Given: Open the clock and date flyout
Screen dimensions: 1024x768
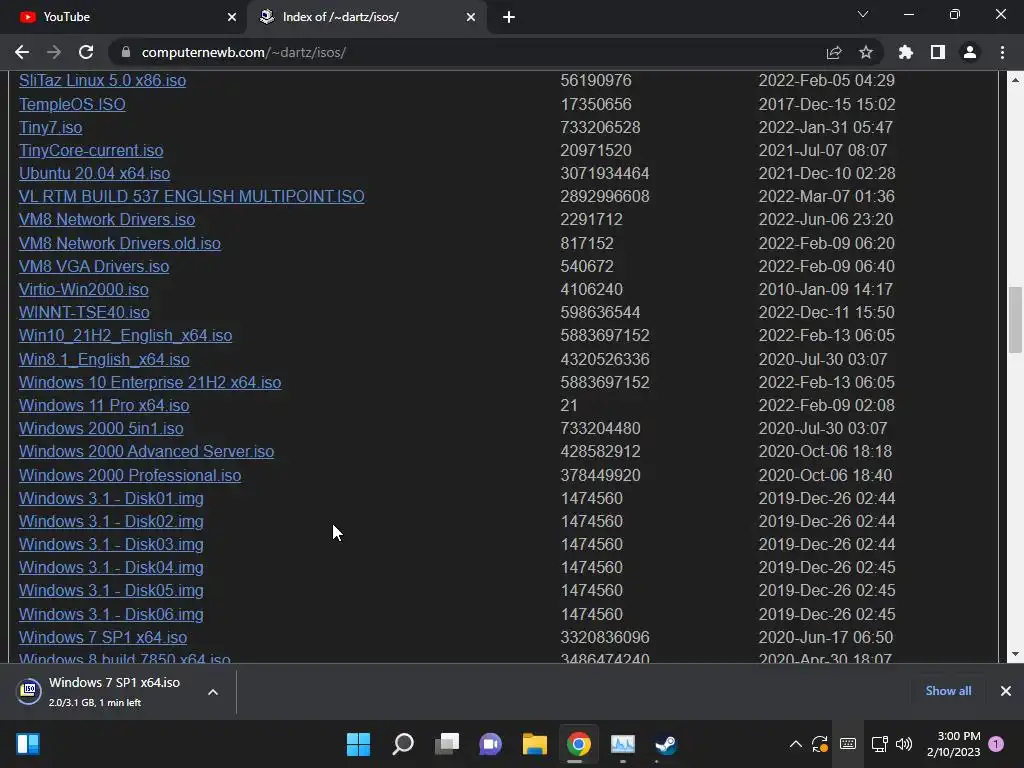Looking at the screenshot, I should tap(953, 744).
